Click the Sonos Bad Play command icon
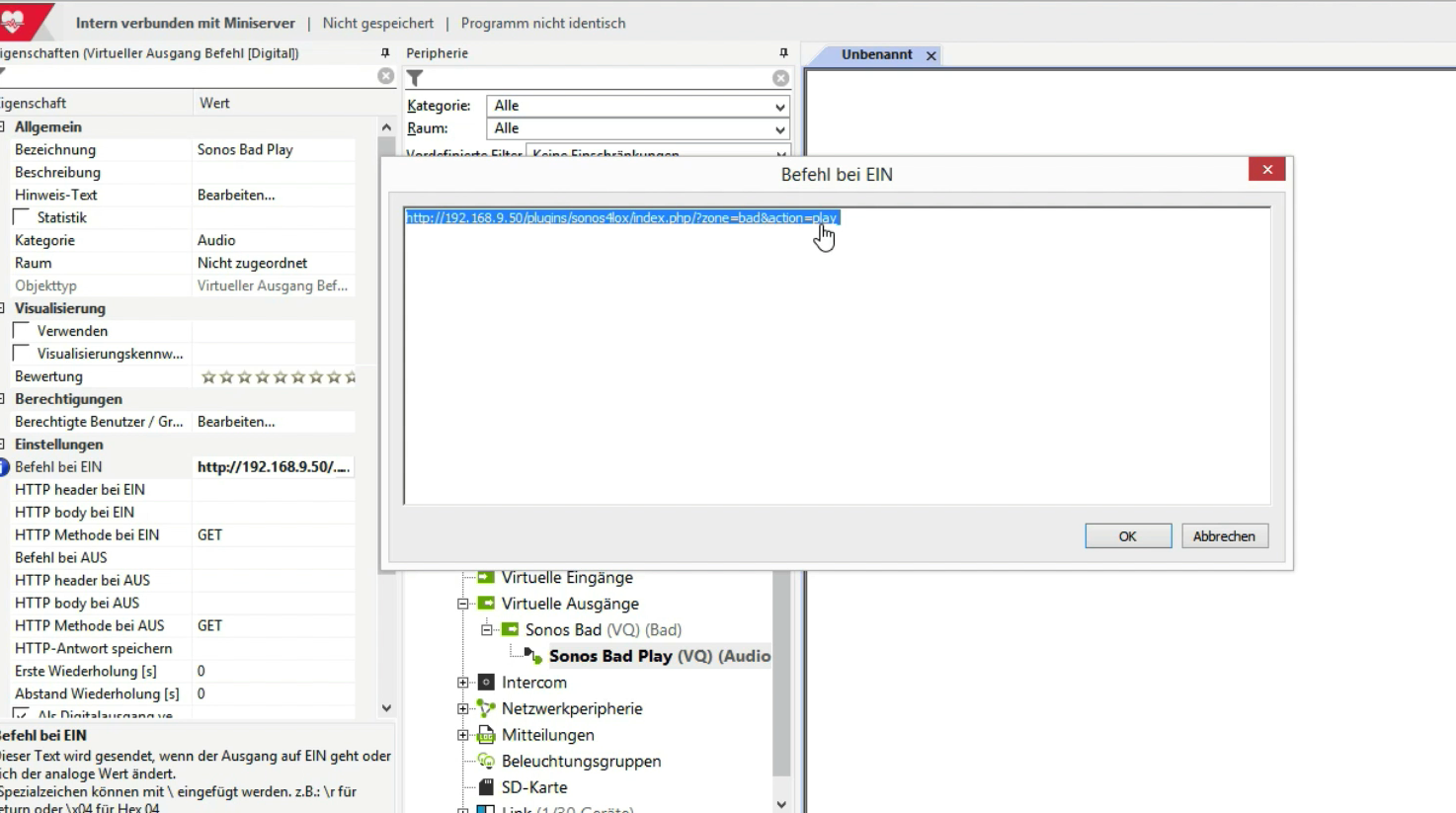 [x=533, y=656]
